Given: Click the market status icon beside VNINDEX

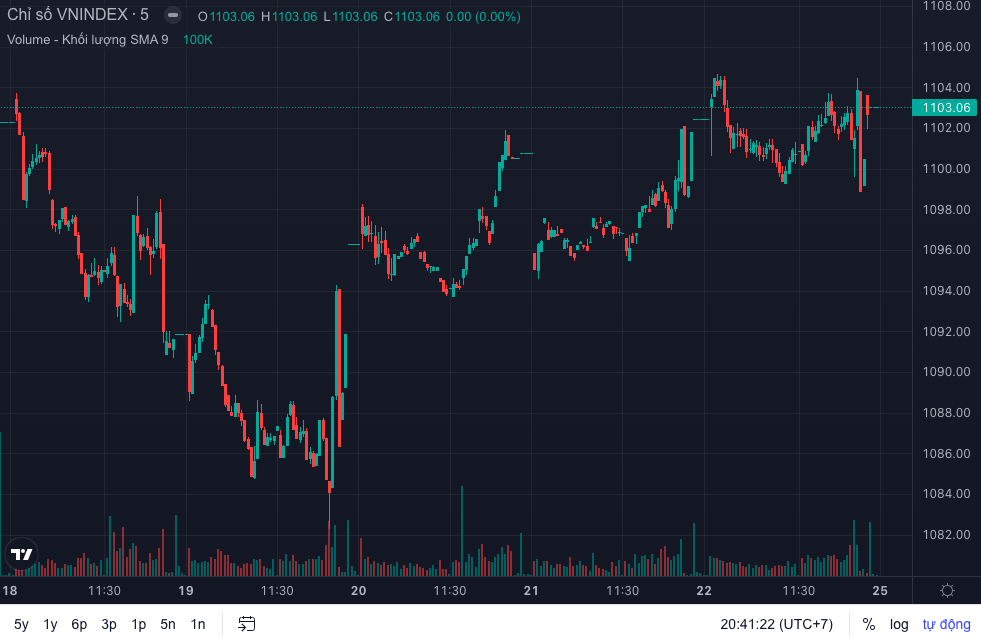Looking at the screenshot, I should [173, 15].
